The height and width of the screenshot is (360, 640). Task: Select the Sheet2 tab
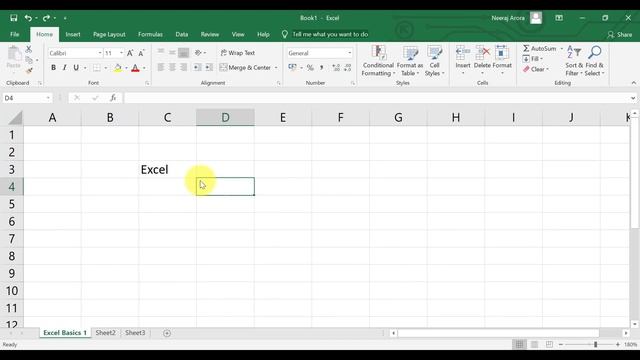click(105, 333)
